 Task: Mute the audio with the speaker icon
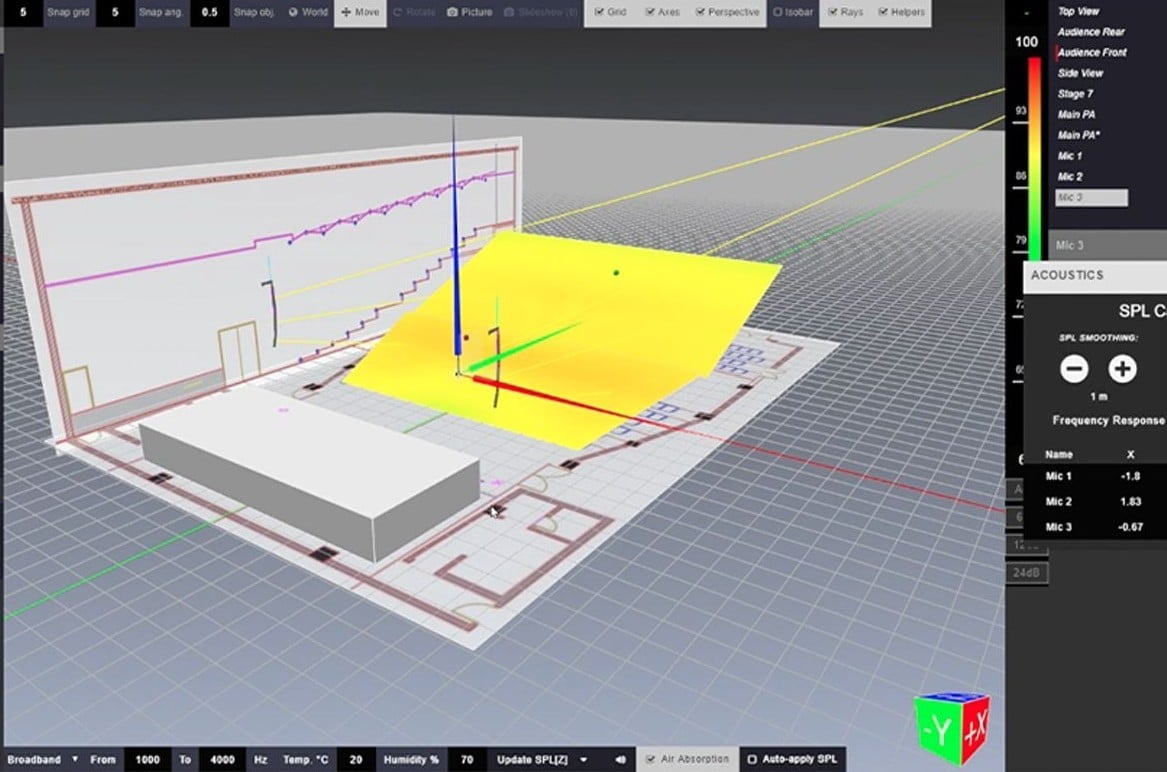click(622, 759)
